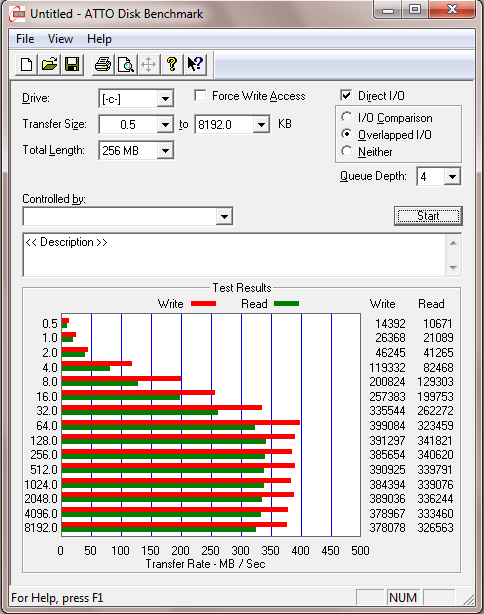Click read value 326563 for 8192.0

tap(435, 528)
